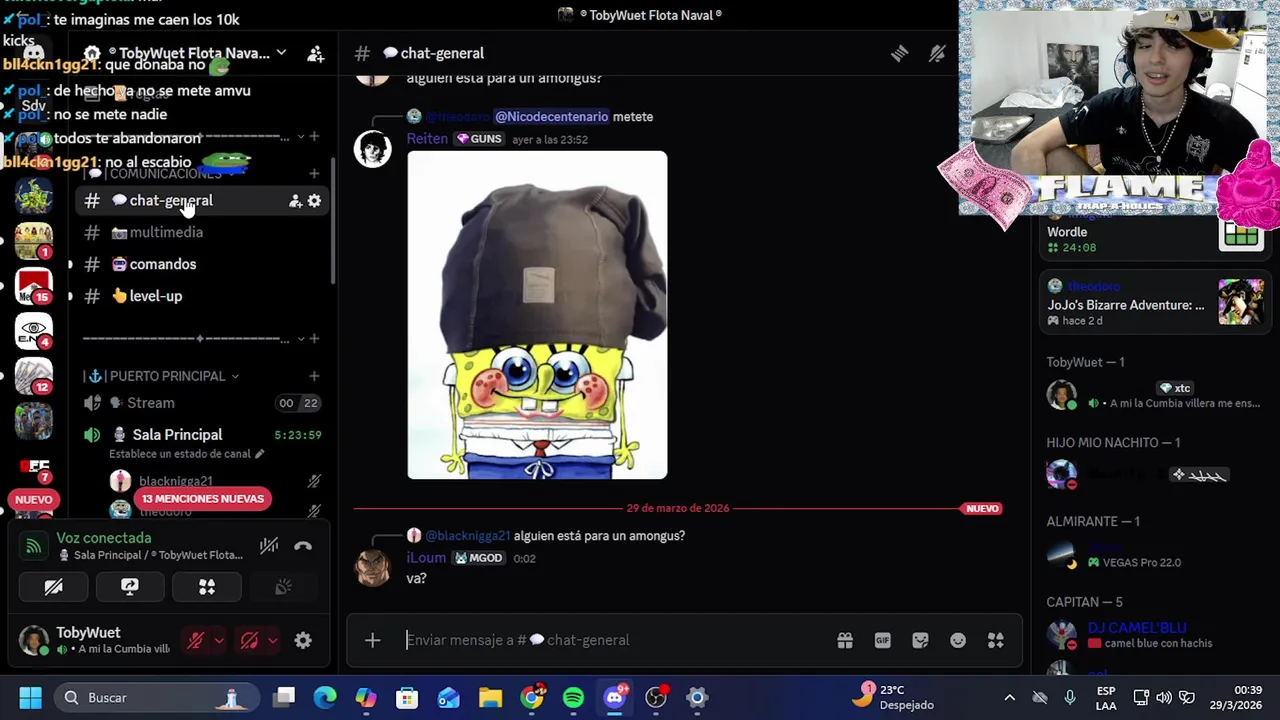Click 'Voz conectada' status text

[103, 538]
